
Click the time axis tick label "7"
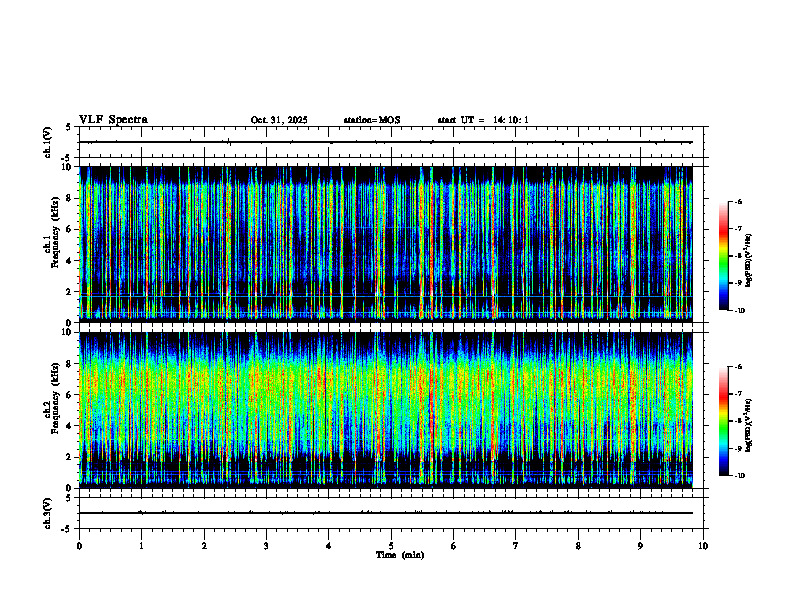[x=516, y=546]
